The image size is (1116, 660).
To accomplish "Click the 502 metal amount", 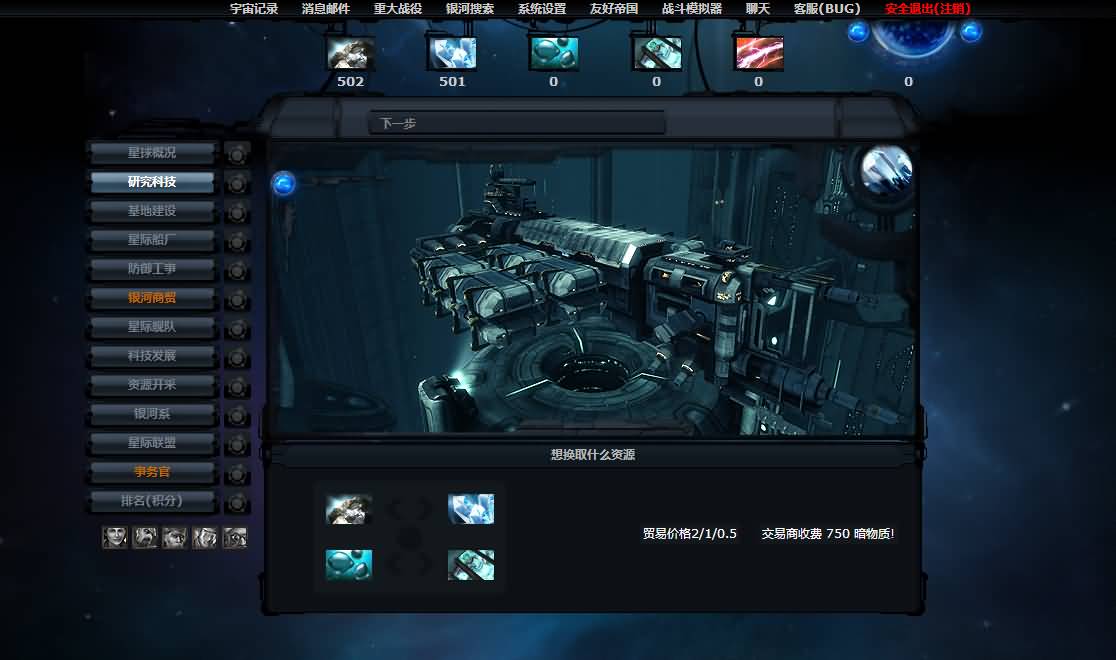I will point(350,81).
